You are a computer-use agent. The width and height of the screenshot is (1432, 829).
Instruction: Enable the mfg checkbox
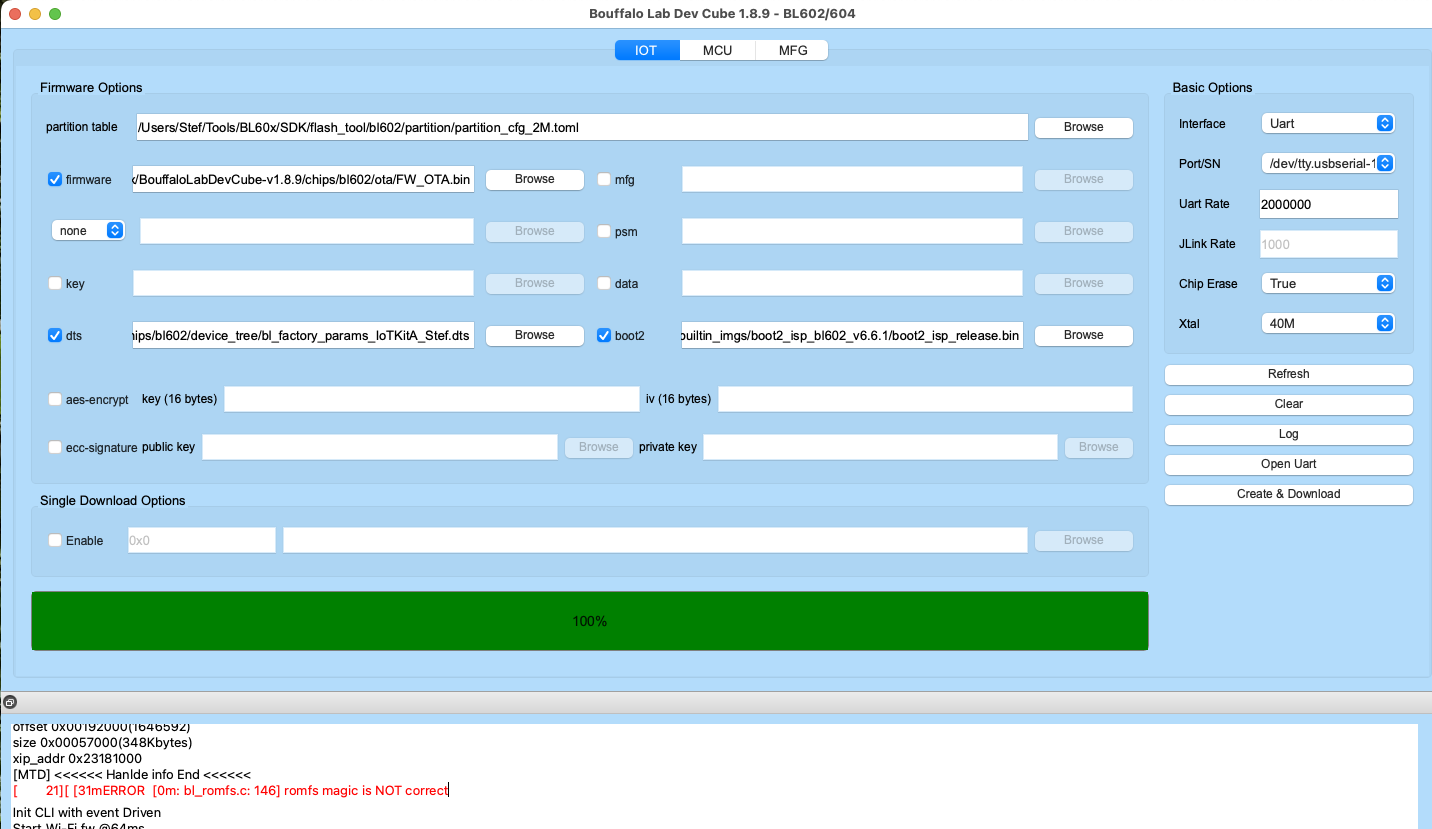pyautogui.click(x=604, y=180)
